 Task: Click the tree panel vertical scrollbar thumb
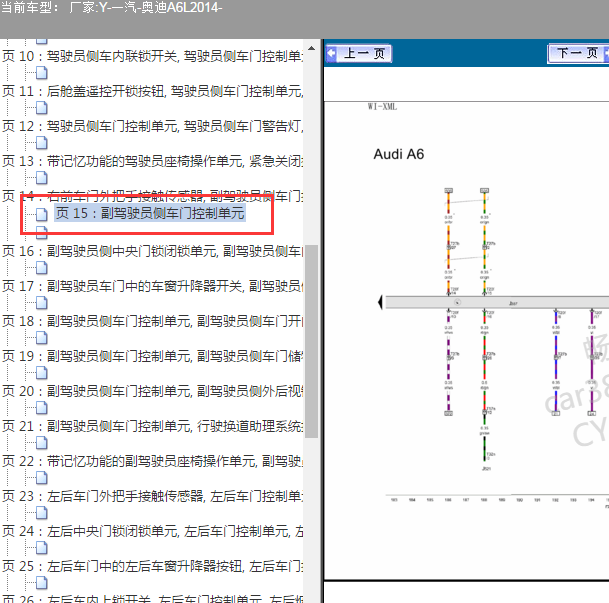[x=311, y=341]
